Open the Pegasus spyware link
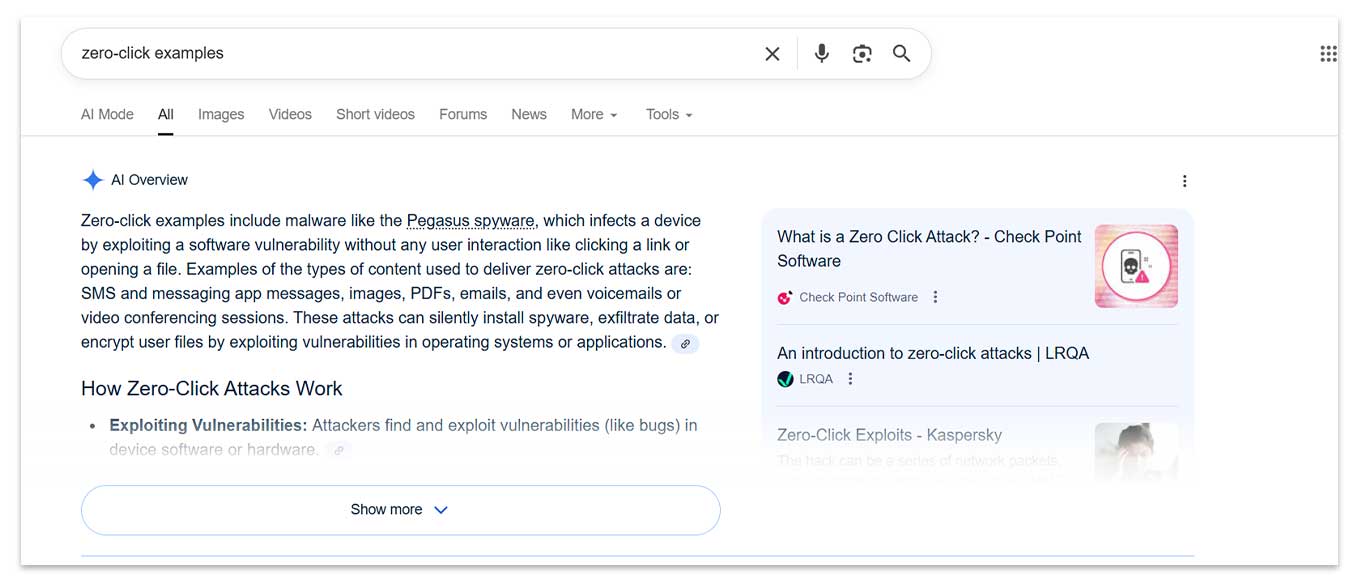Viewport: 1358px width, 581px height. [470, 221]
